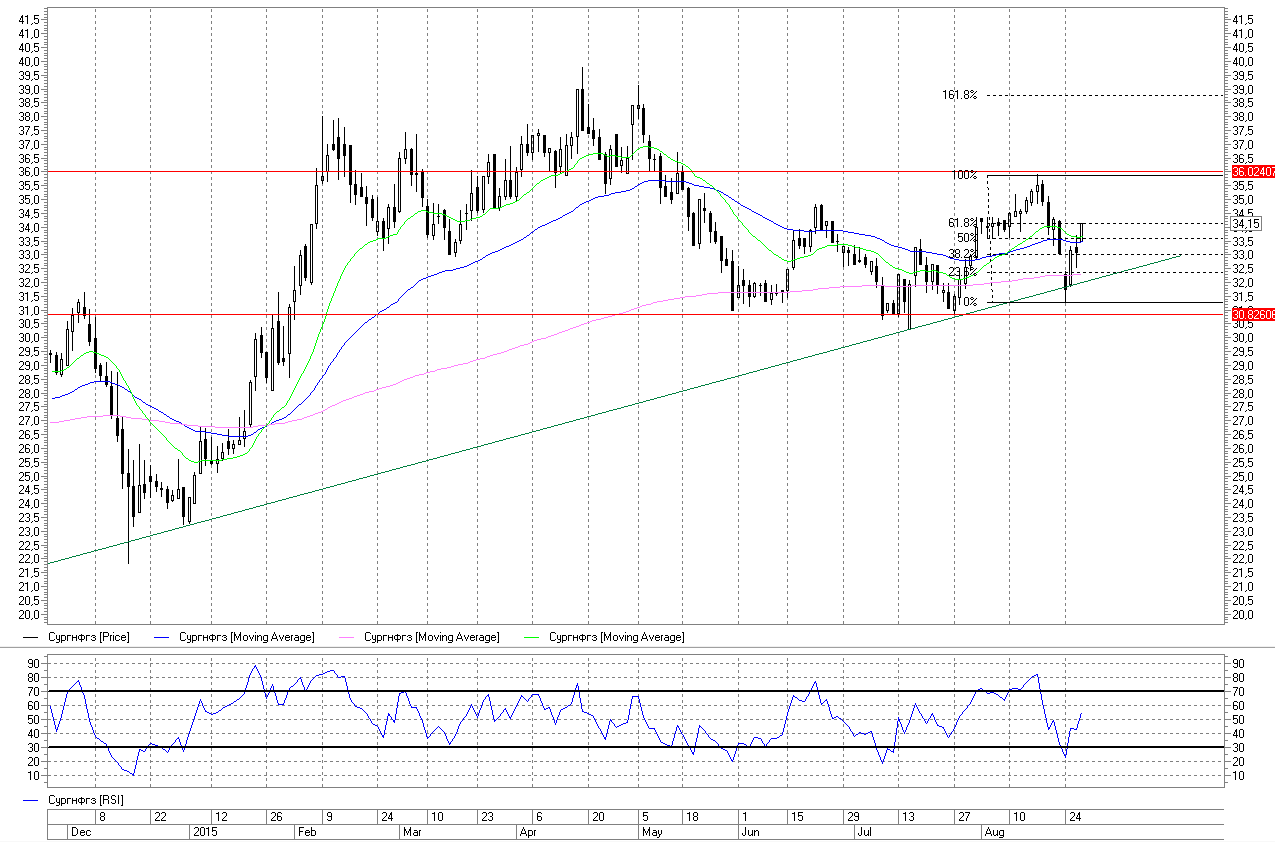Select the 161.8% Fibonacci extension label

pos(959,95)
